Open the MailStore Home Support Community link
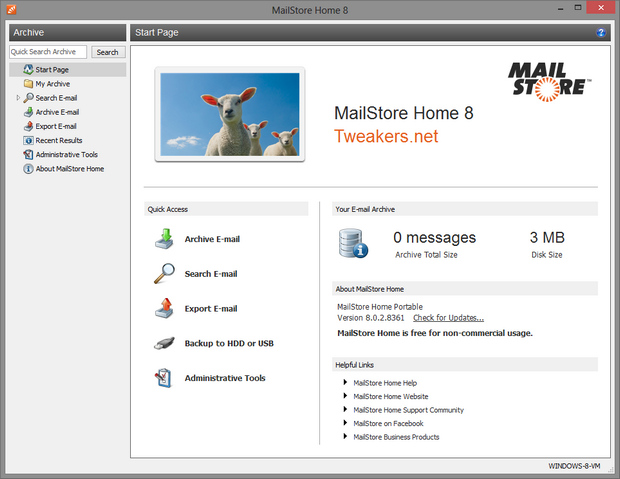 408,410
